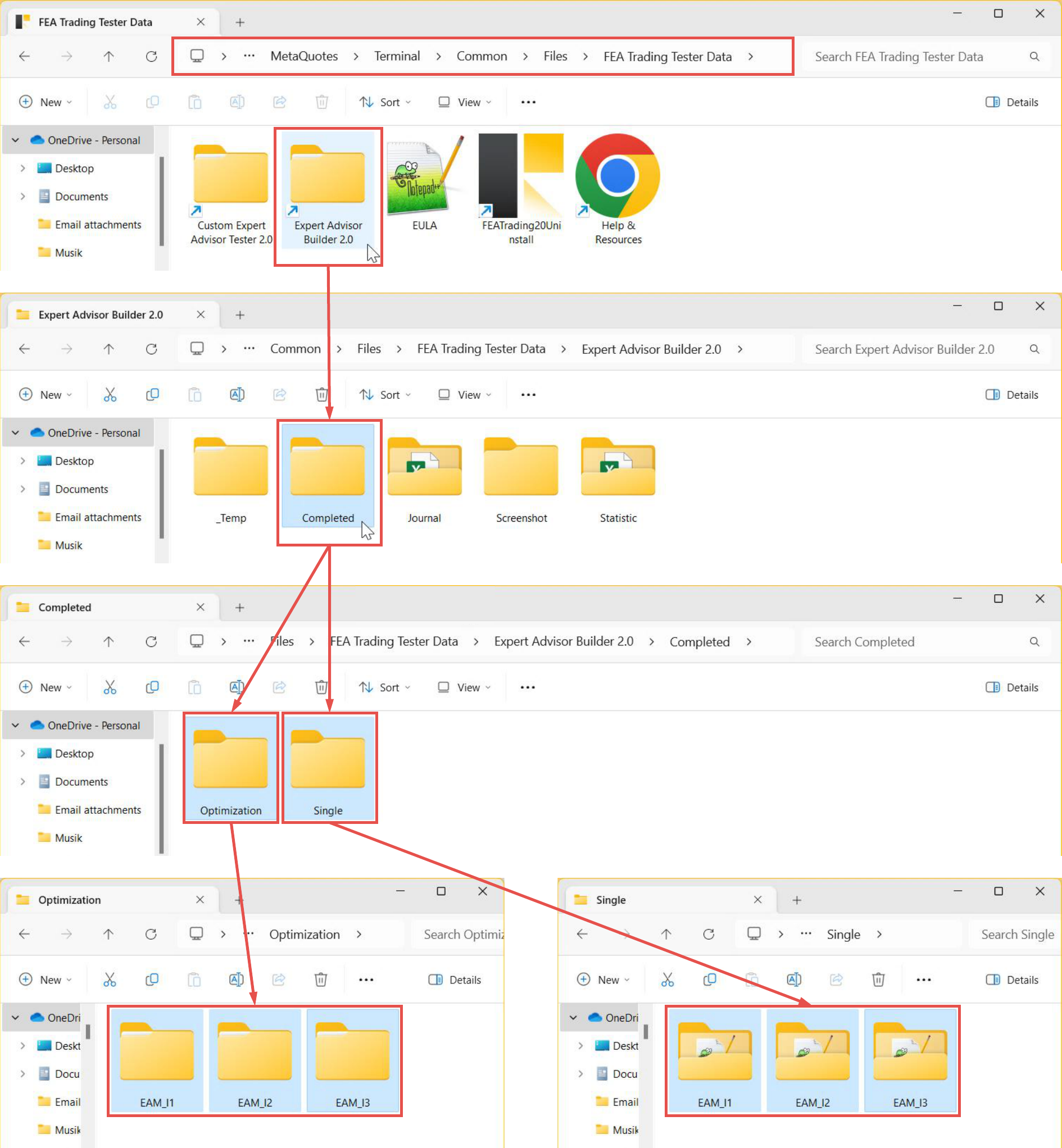1062x1148 pixels.
Task: Click Copy icon in Completed window toolbar
Action: tap(152, 687)
